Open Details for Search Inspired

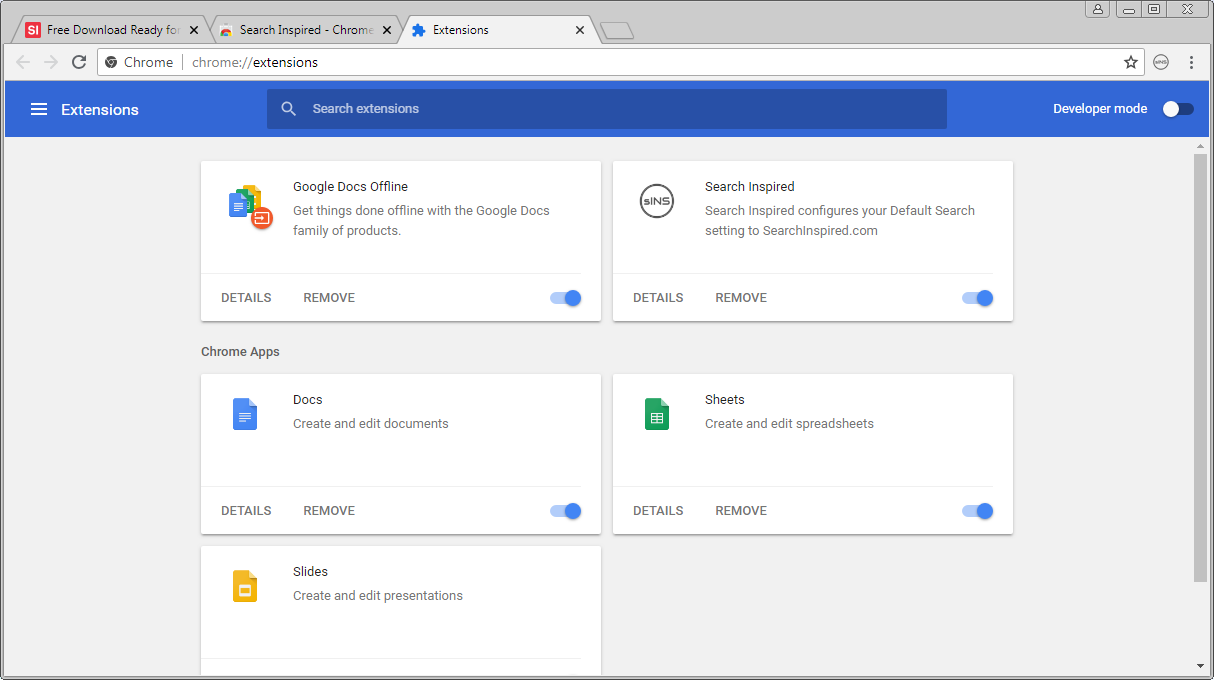point(658,298)
